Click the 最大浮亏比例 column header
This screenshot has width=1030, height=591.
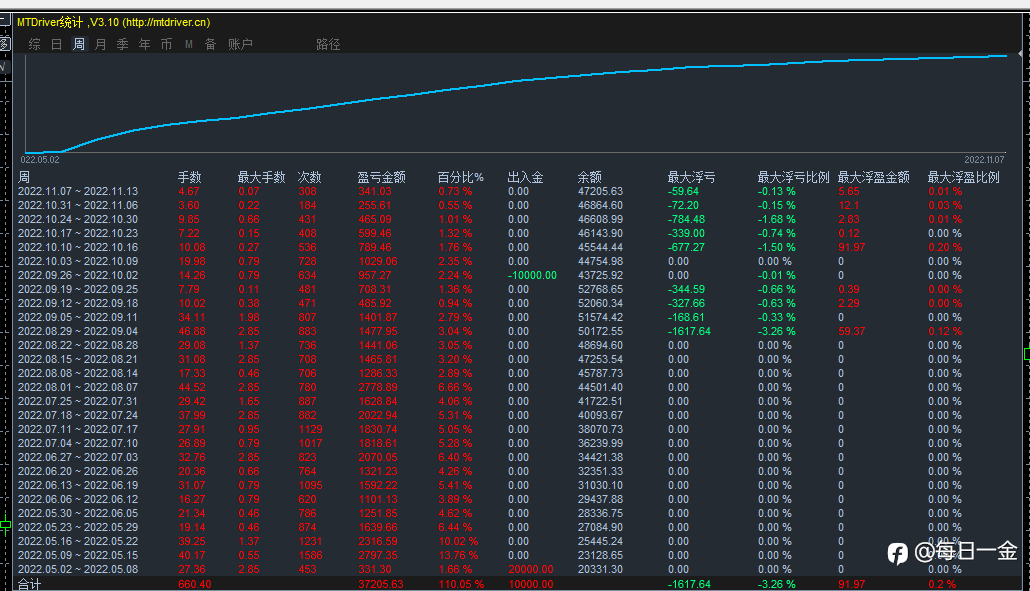point(794,177)
